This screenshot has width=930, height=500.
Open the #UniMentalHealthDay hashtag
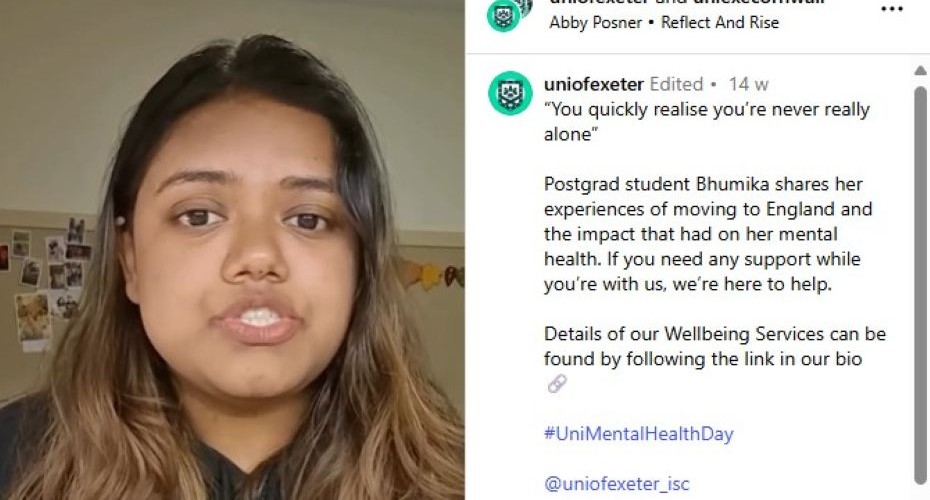click(639, 434)
